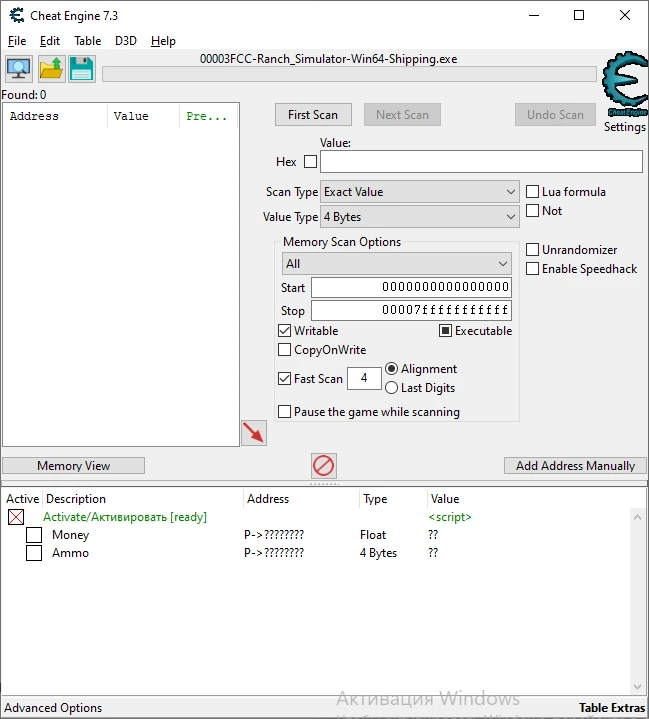Open the Value Type dropdown
649x719 pixels.
[420, 216]
